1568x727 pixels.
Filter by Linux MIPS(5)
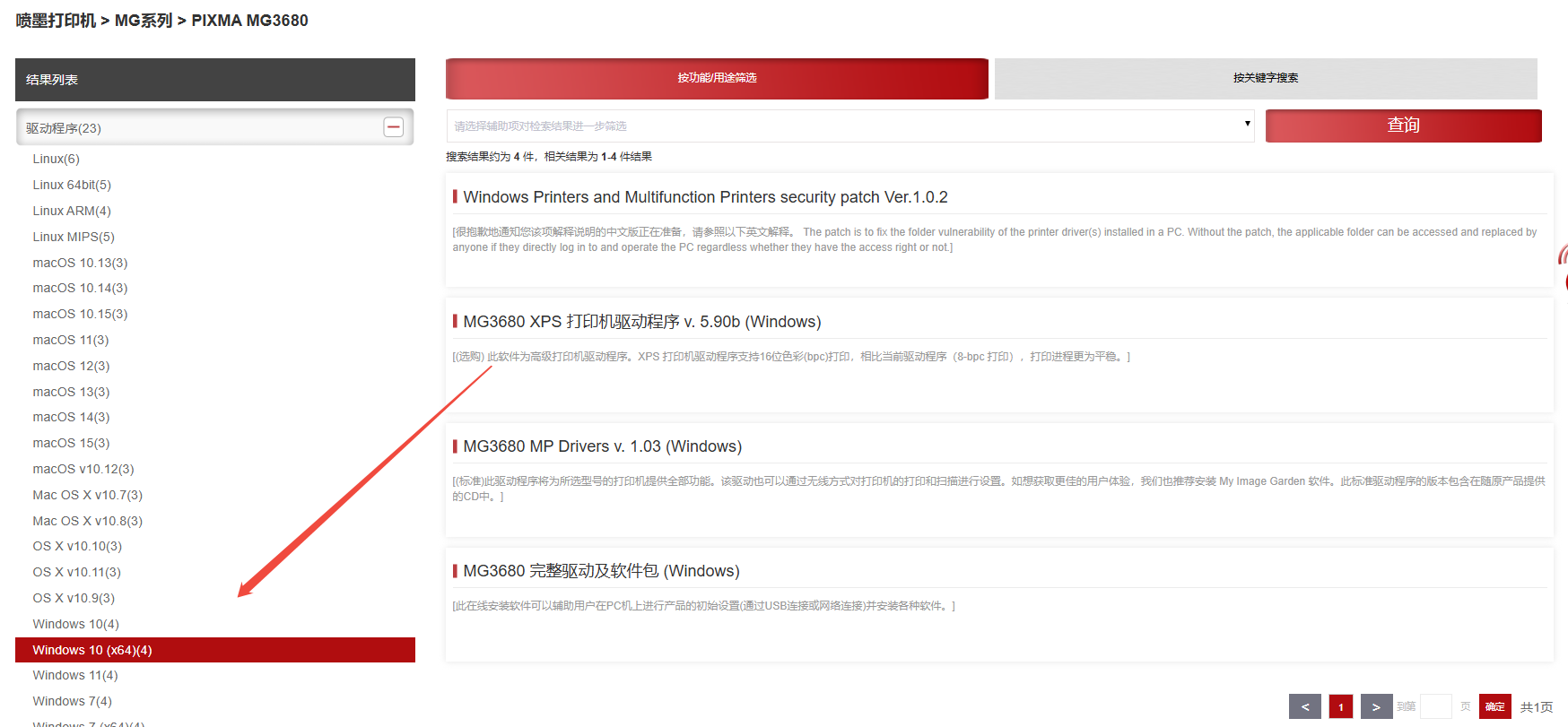[x=74, y=237]
